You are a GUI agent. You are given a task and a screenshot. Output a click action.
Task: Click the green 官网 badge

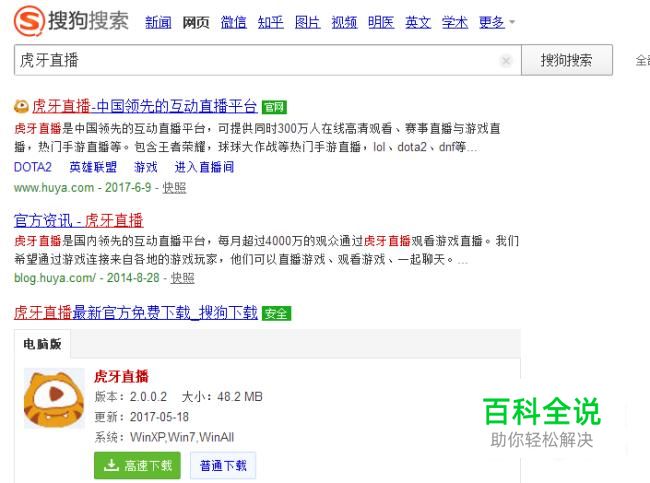(274, 107)
